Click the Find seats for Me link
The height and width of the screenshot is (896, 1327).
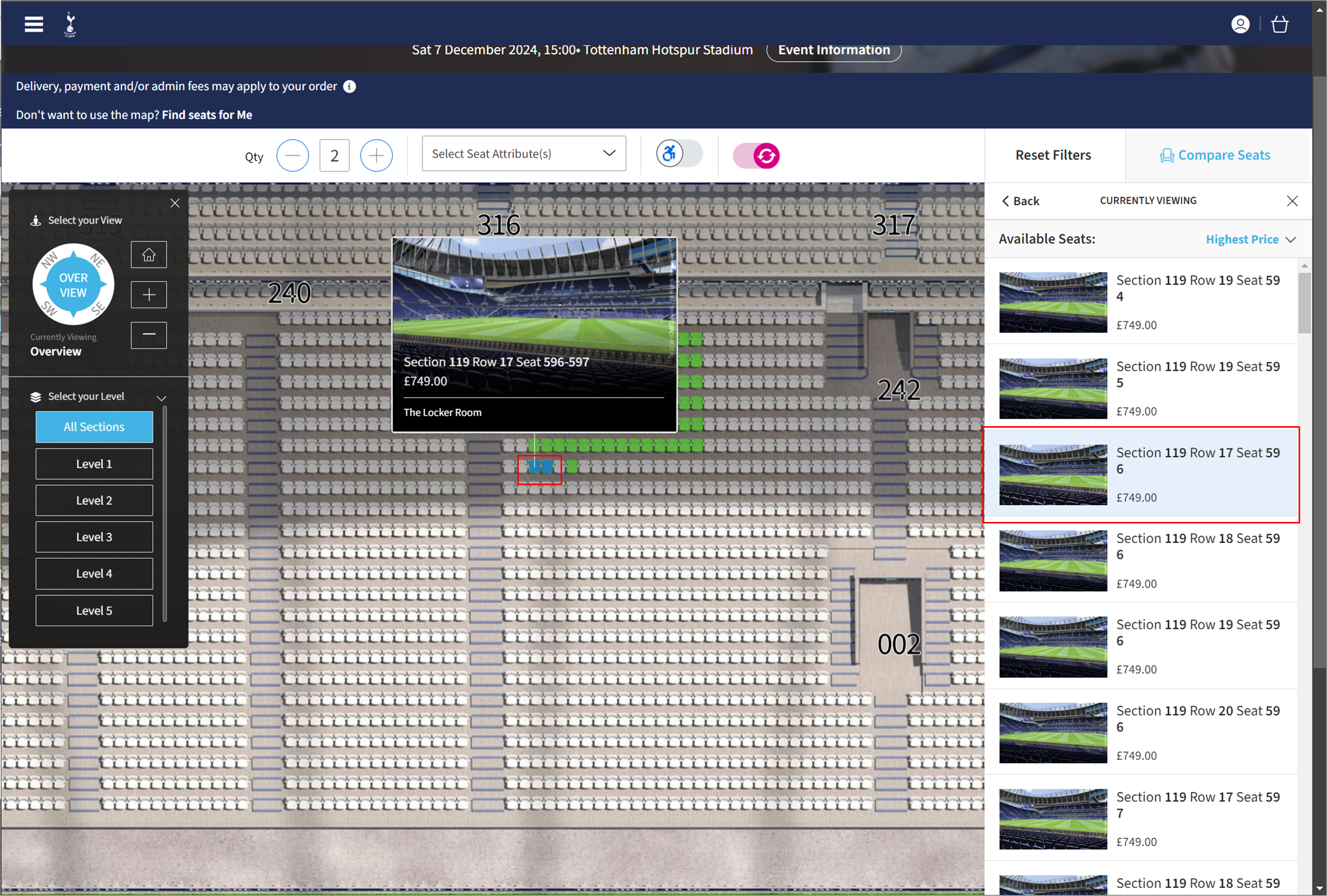[x=207, y=115]
